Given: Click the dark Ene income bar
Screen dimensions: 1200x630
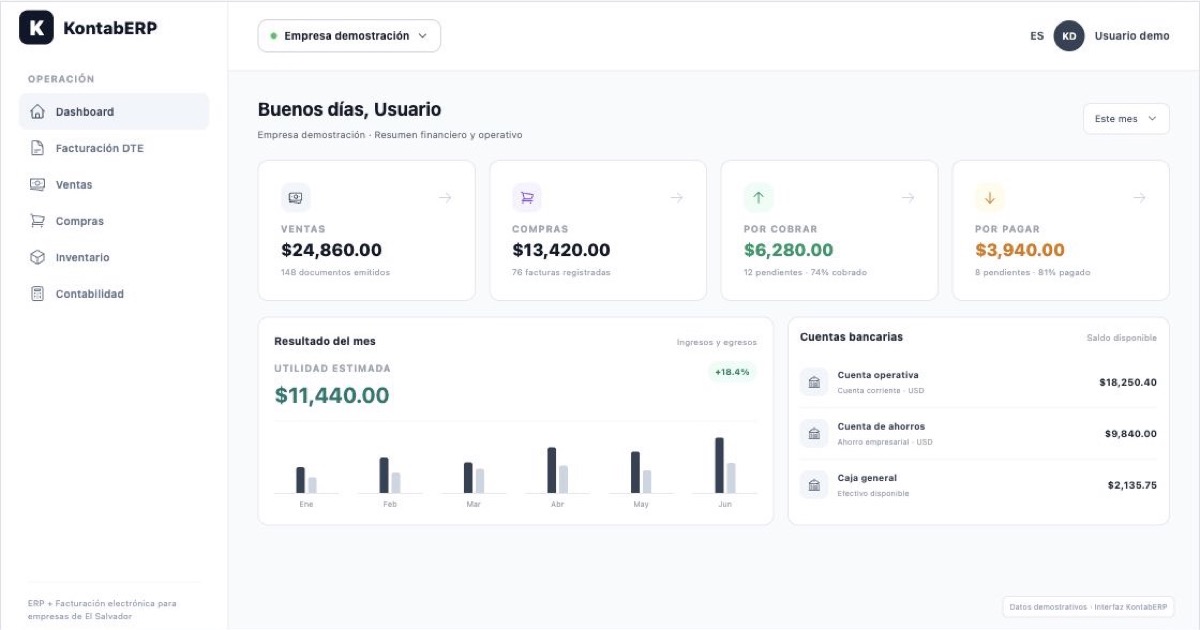Looking at the screenshot, I should coord(300,480).
